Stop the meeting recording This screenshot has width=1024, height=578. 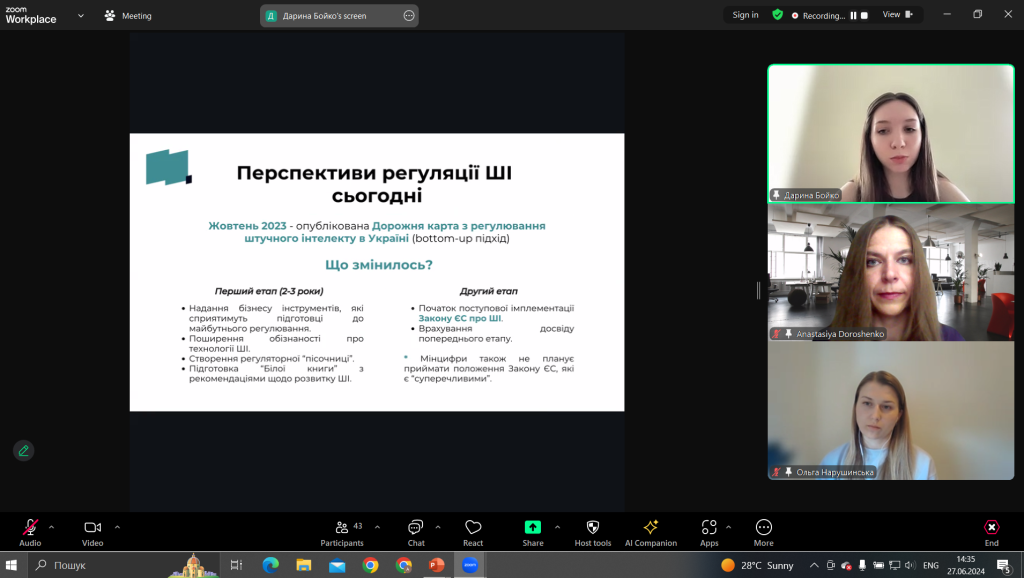864,16
